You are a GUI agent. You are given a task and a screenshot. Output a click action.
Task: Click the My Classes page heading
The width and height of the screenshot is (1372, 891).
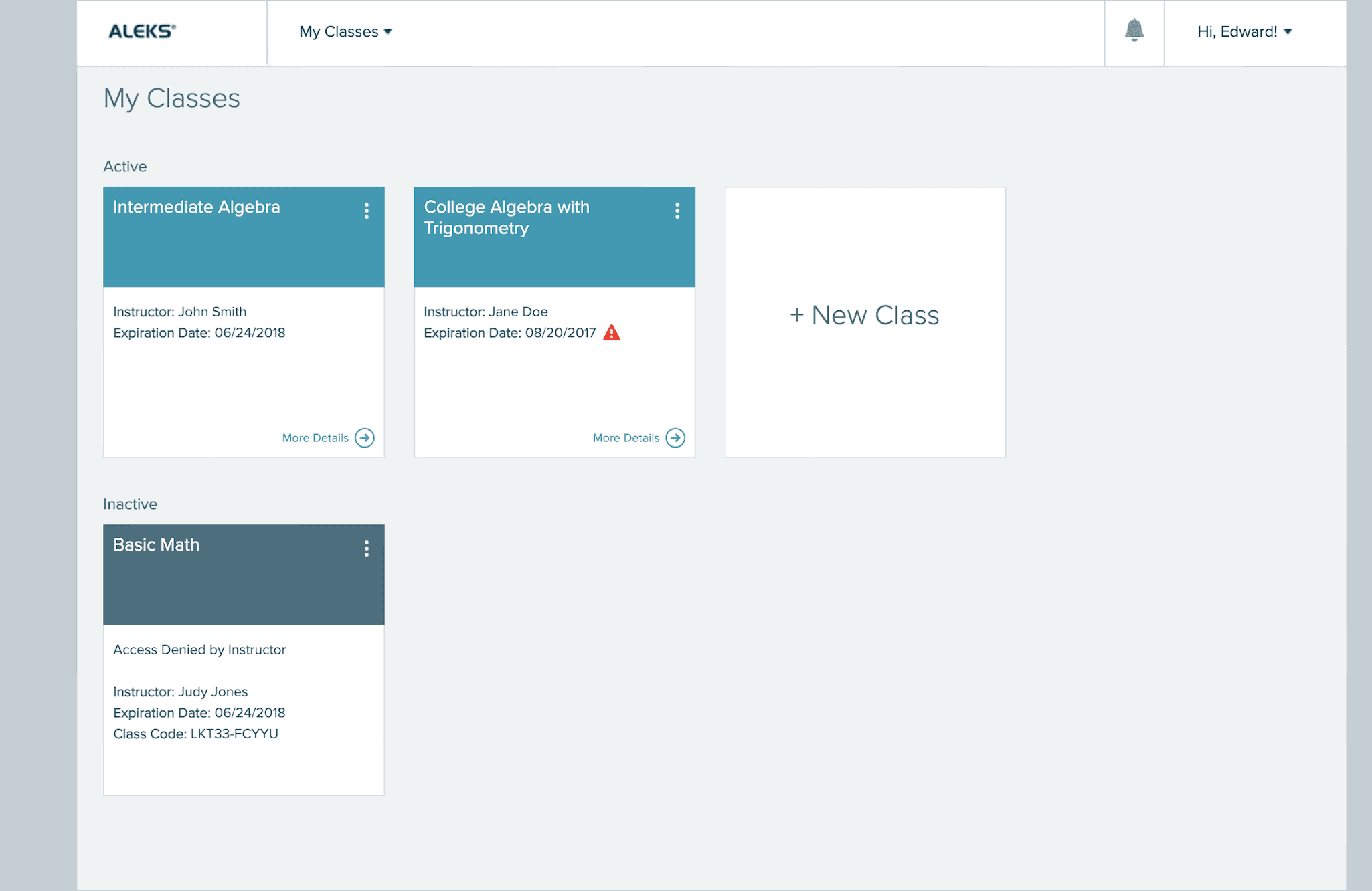172,99
